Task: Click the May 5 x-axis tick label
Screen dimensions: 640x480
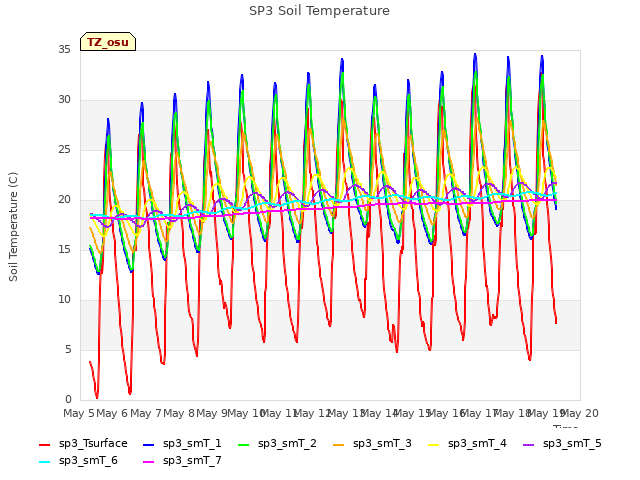Action: [x=79, y=413]
